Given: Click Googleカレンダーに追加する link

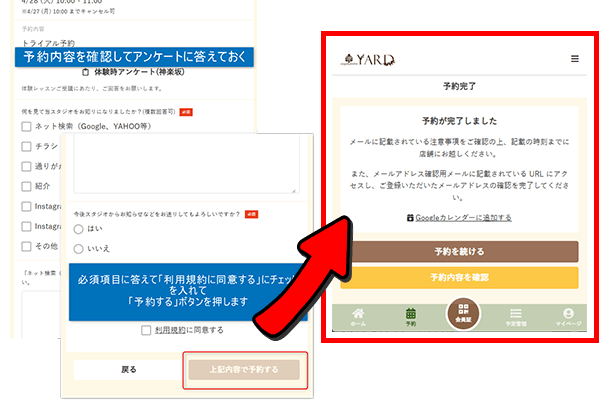Looking at the screenshot, I should point(463,218).
